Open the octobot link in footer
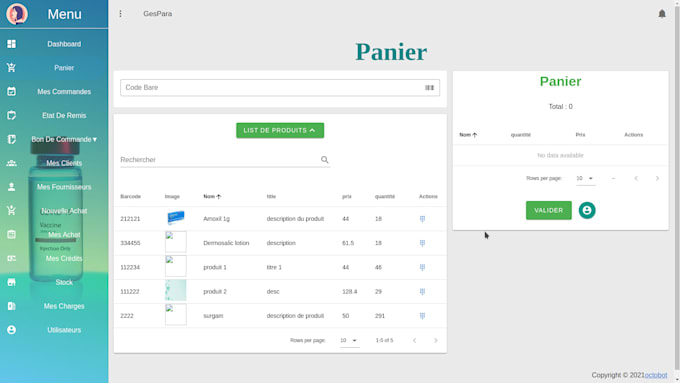Viewport: 680px width, 383px height. [656, 375]
